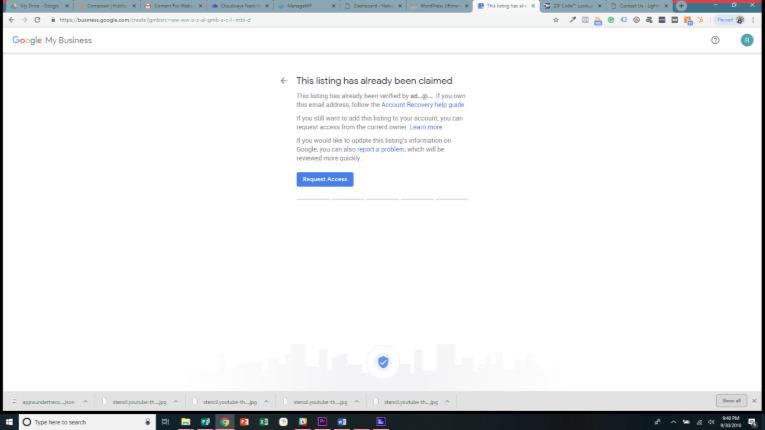Viewport: 765px width, 430px height.
Task: Click the orange HubSpot extension icon
Action: point(701,20)
